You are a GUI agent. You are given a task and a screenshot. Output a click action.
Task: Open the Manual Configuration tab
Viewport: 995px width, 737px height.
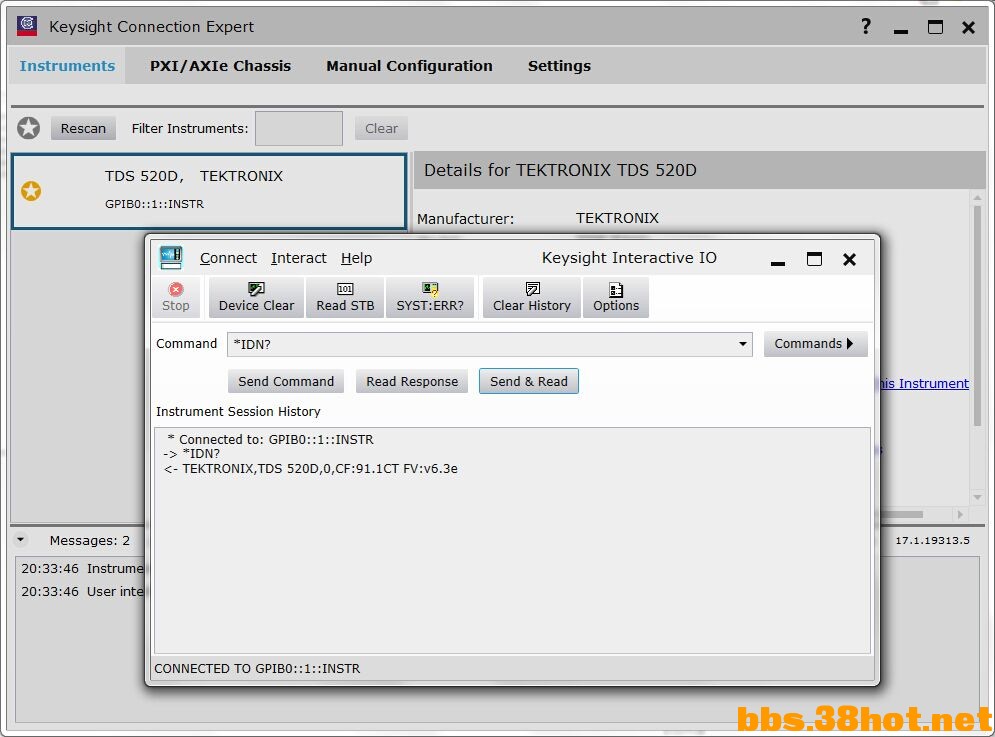409,66
